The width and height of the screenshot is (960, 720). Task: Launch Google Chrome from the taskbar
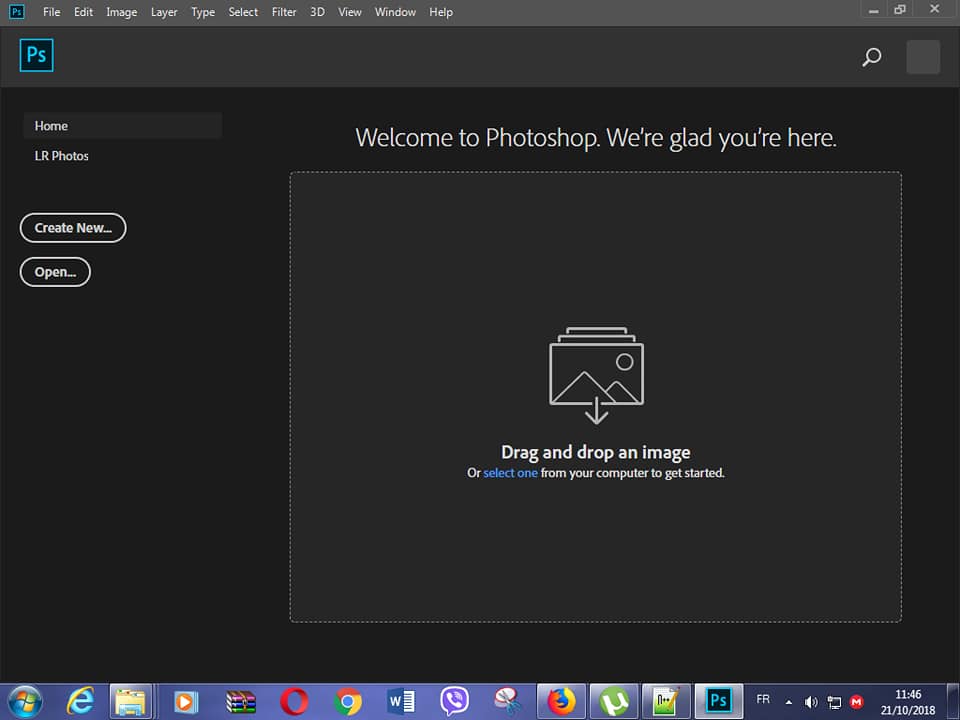coord(348,702)
